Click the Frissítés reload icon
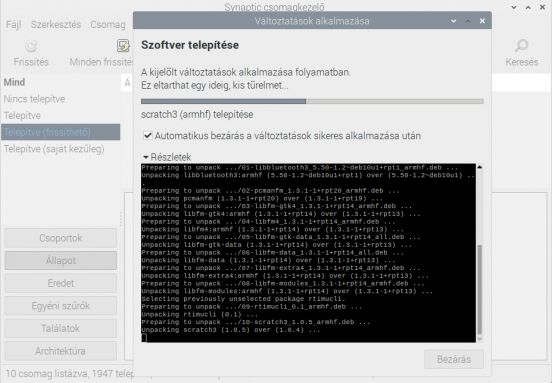 coord(31,46)
